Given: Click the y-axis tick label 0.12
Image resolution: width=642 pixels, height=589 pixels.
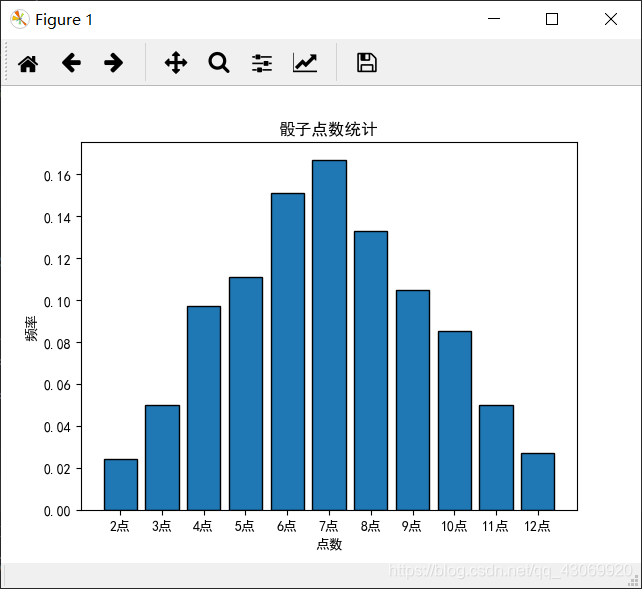Looking at the screenshot, I should point(57,260).
